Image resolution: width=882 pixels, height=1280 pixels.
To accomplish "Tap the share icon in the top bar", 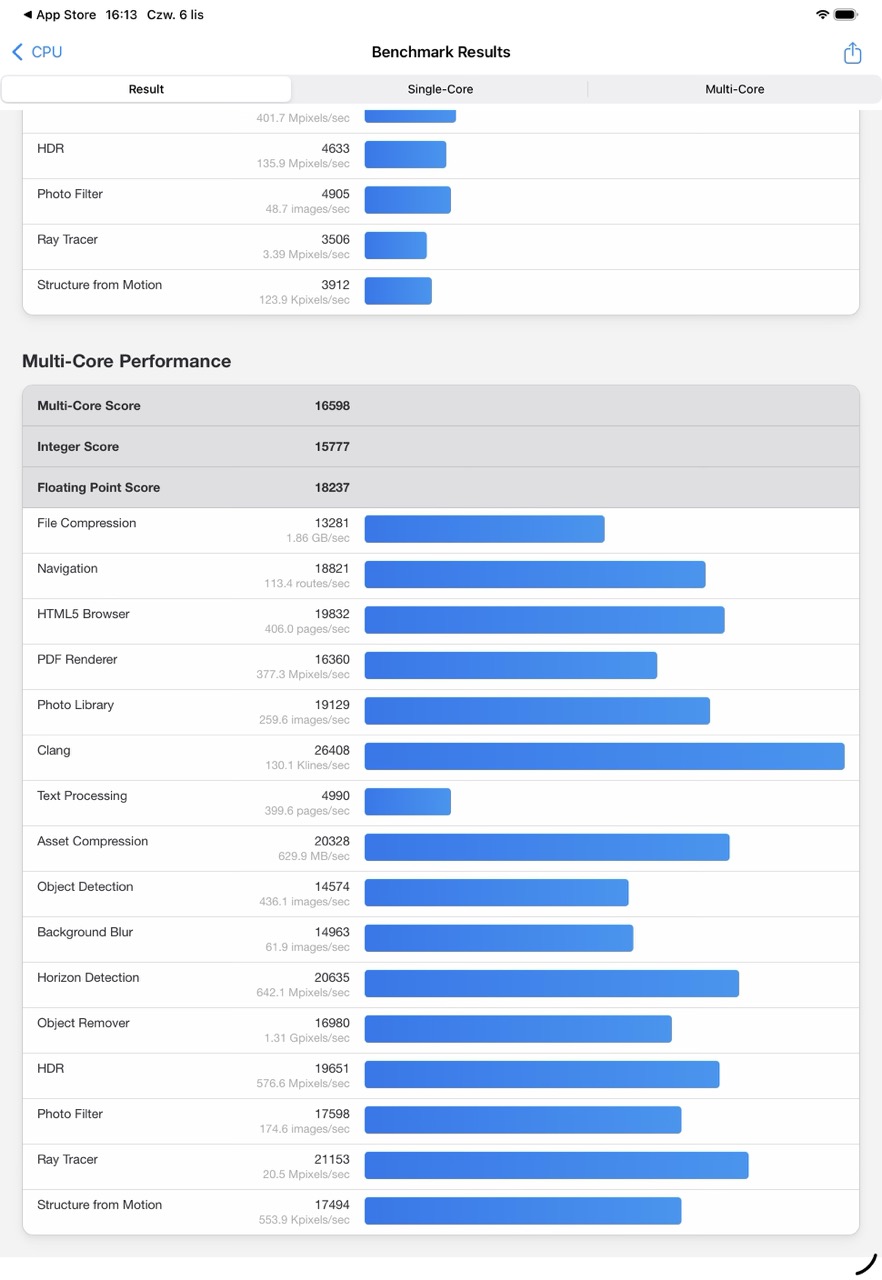I will click(852, 53).
